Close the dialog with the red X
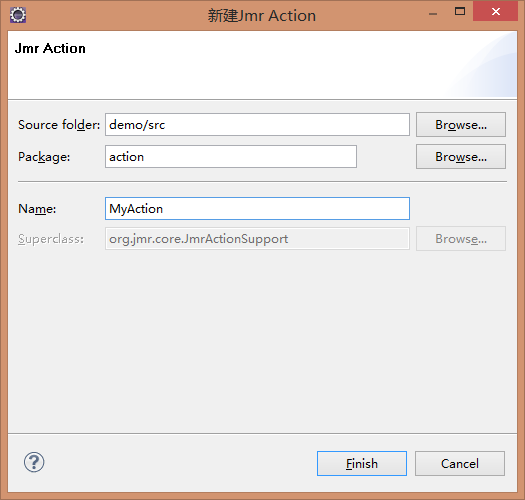Screen dimensions: 525x500 [x=496, y=11]
